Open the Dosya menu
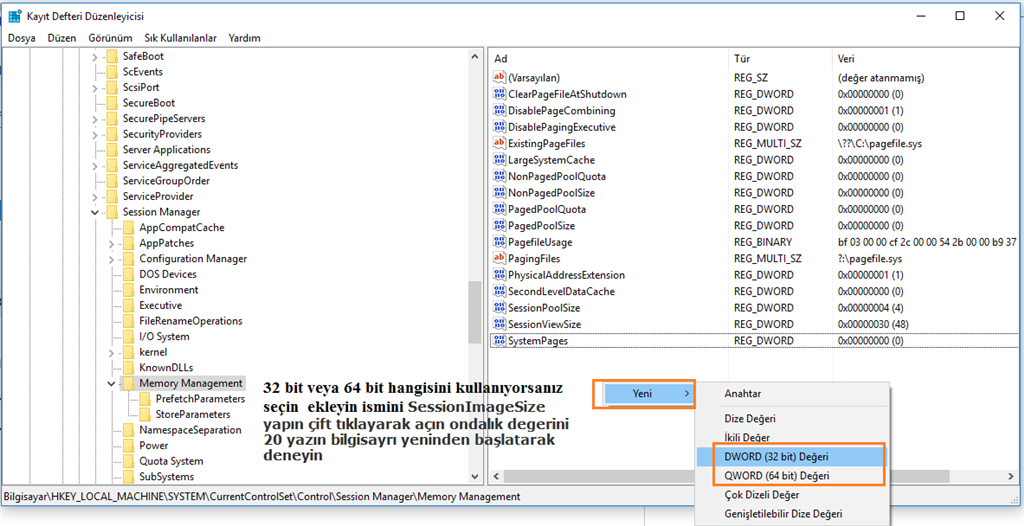This screenshot has width=1024, height=526. (22, 38)
